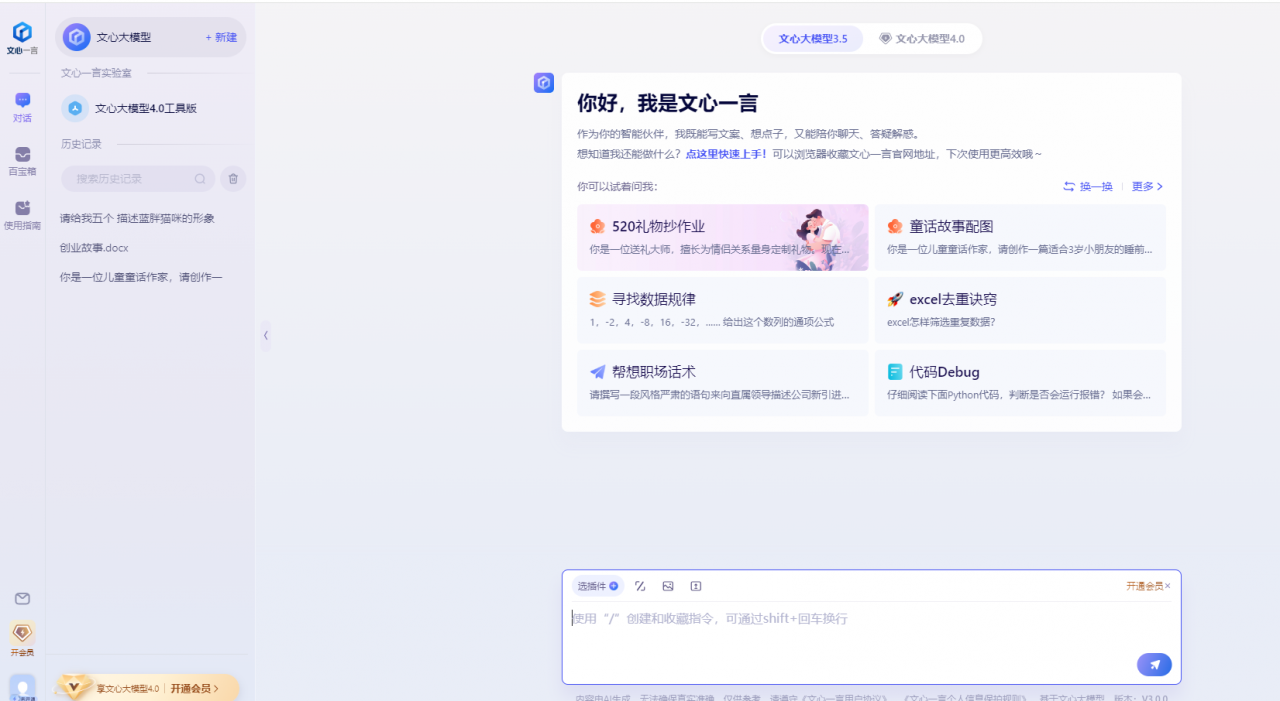
Task: Open 对话 in the left sidebar
Action: [x=22, y=105]
